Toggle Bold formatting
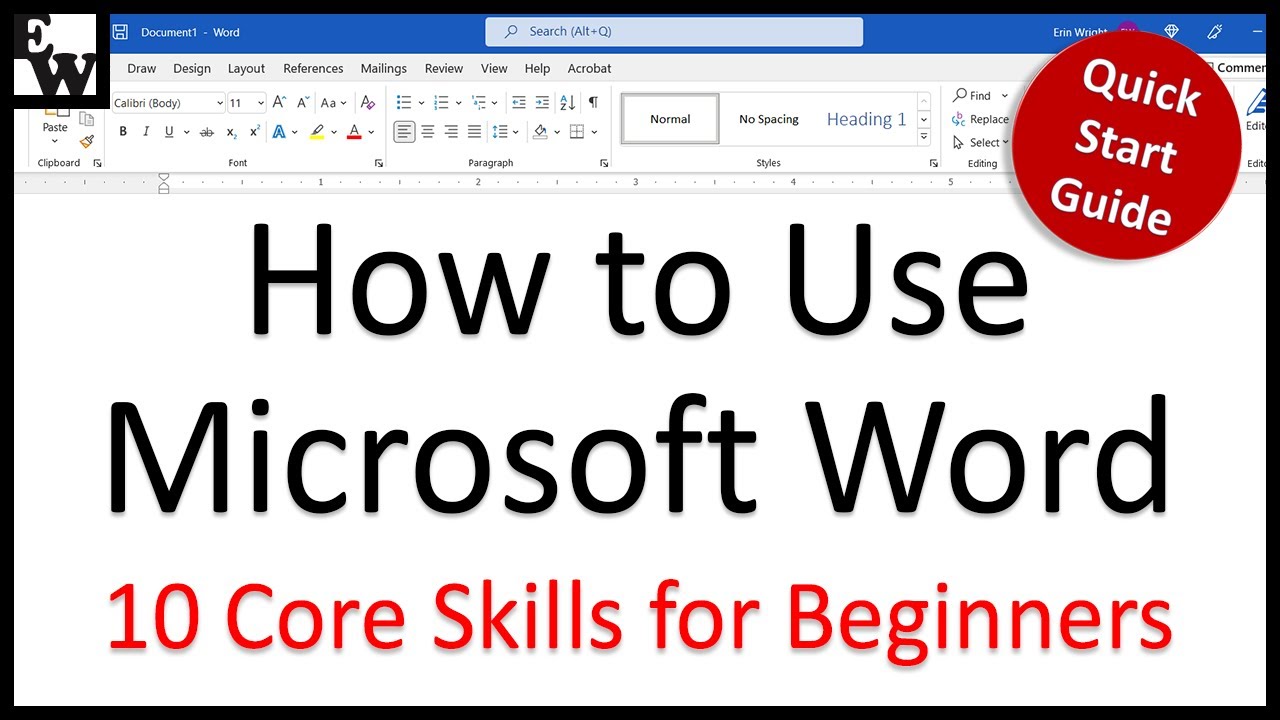This screenshot has height=720, width=1280. pyautogui.click(x=123, y=132)
